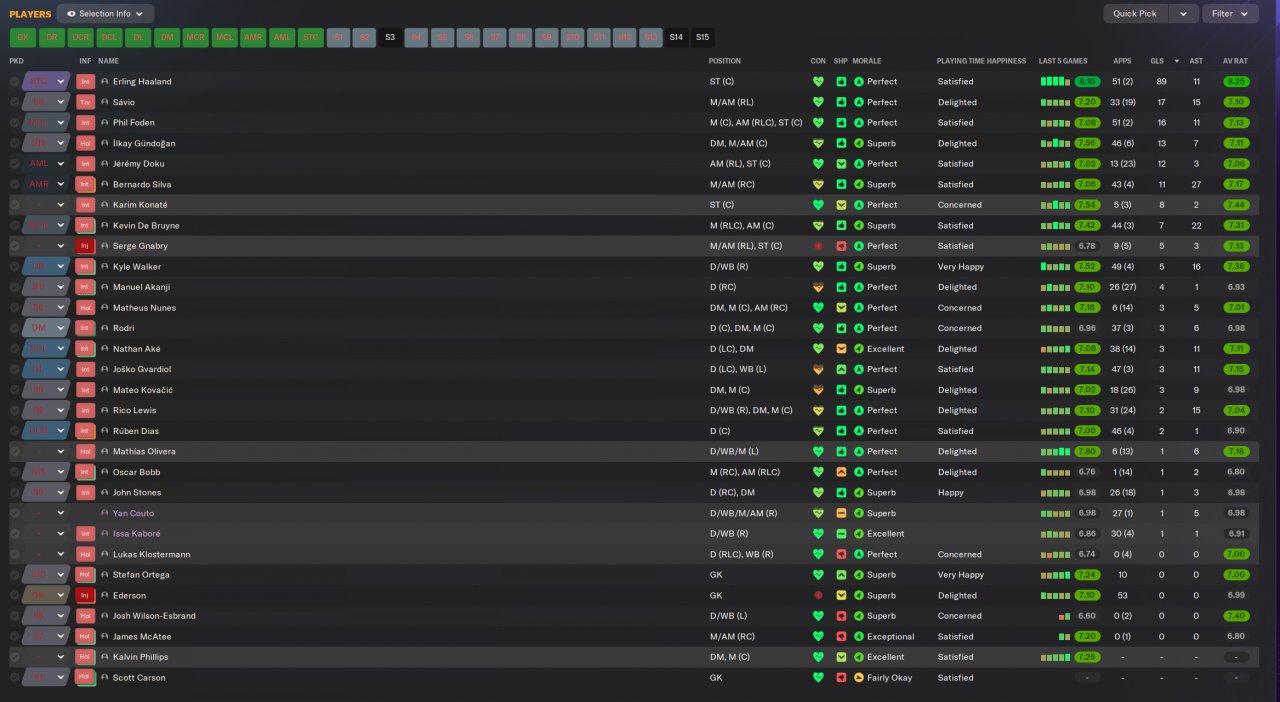The image size is (1280, 702).
Task: Open position dropdown for Ederson
Action: click(x=60, y=596)
